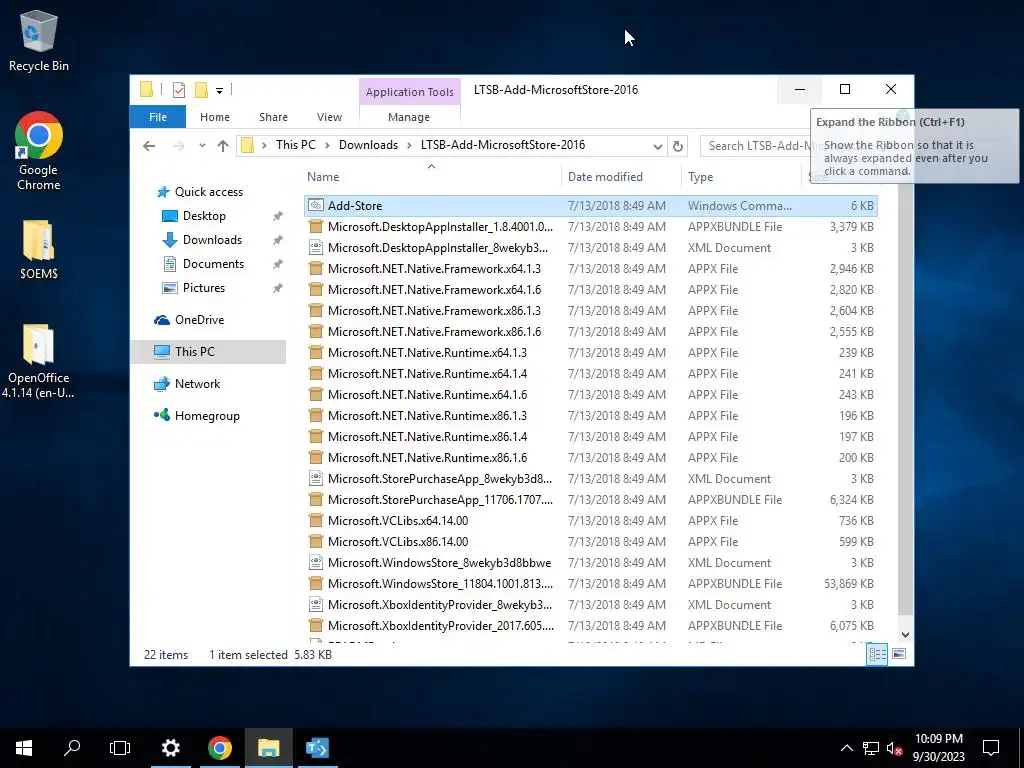Select the OpenOffice 4.1.14 desktop folder

[x=38, y=361]
